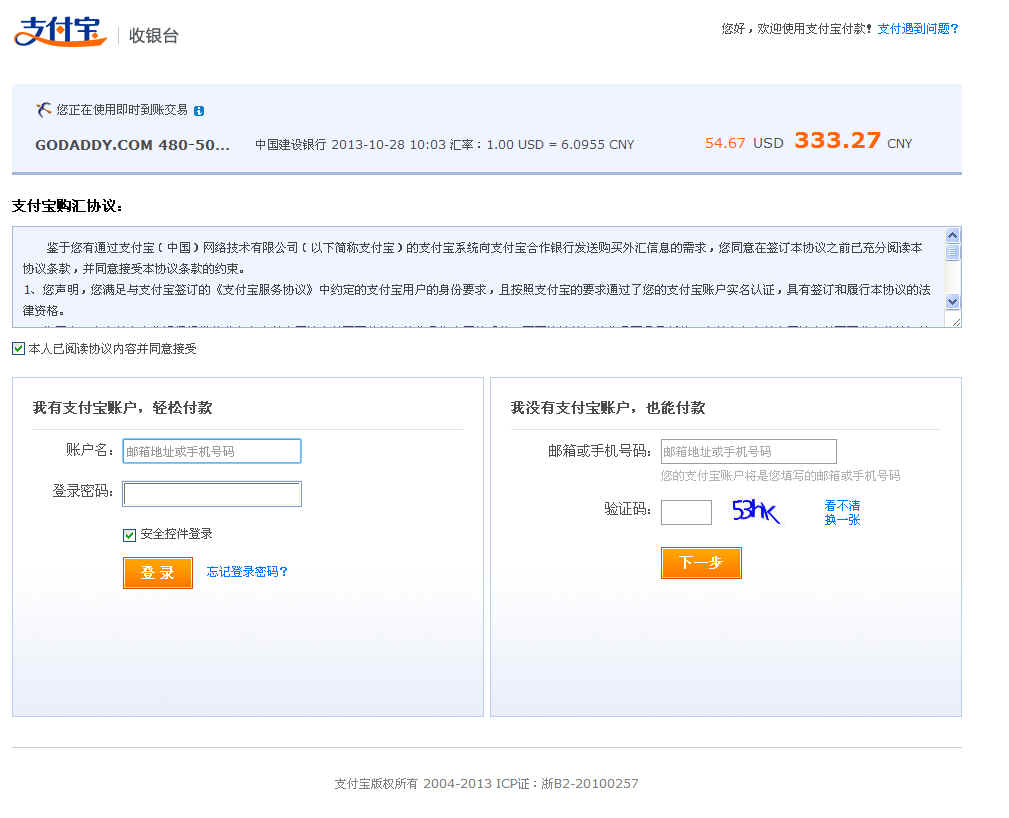Screen dimensions: 1009x818
Task: Focus the 邮箱或手机号码 input field
Action: tap(748, 451)
